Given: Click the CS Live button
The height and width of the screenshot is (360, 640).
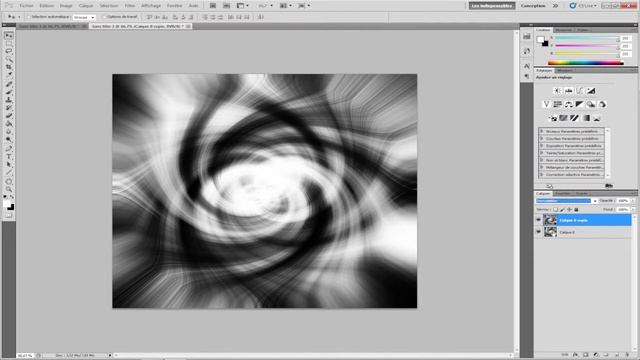Looking at the screenshot, I should (x=584, y=6).
